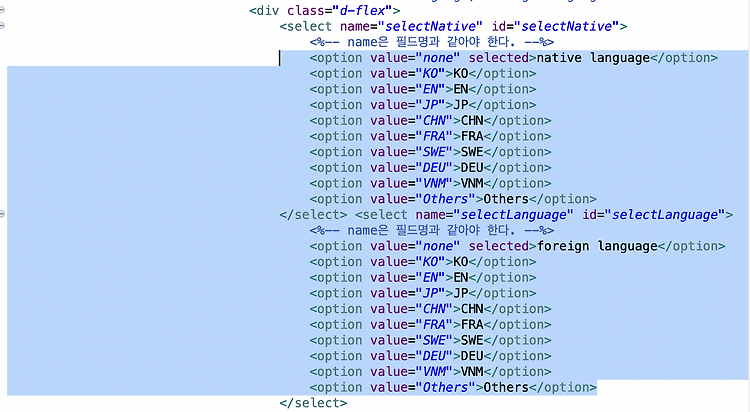750x412 pixels.
Task: Click the "Others" value in selectLanguage list
Action: tap(445, 387)
